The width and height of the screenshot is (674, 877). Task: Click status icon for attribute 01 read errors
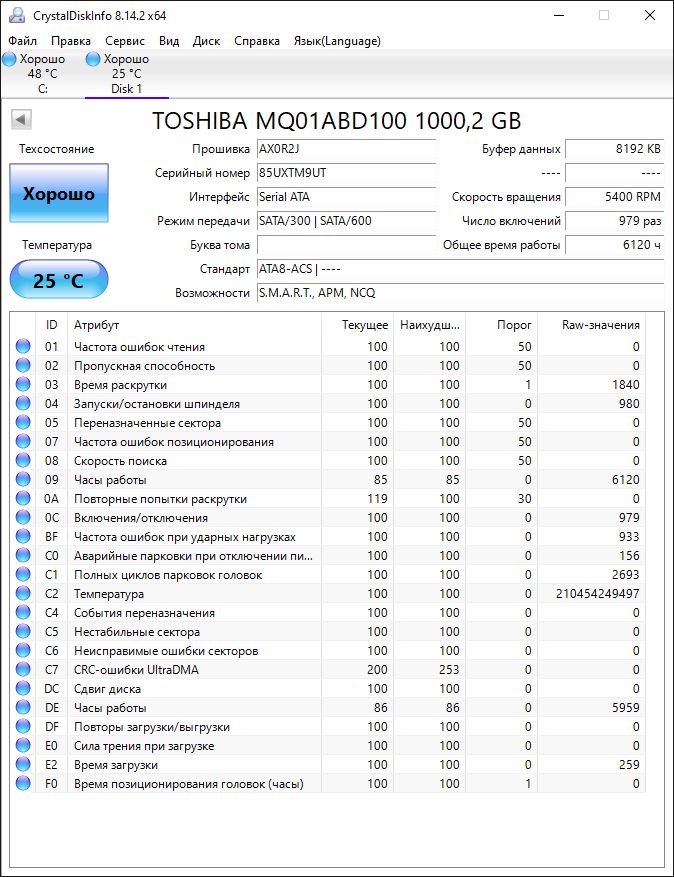click(23, 347)
